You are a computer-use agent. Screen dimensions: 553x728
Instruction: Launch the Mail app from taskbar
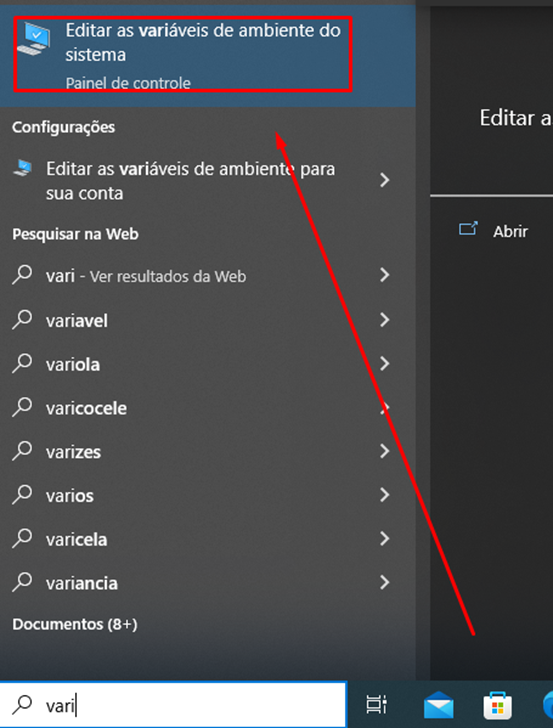click(438, 705)
